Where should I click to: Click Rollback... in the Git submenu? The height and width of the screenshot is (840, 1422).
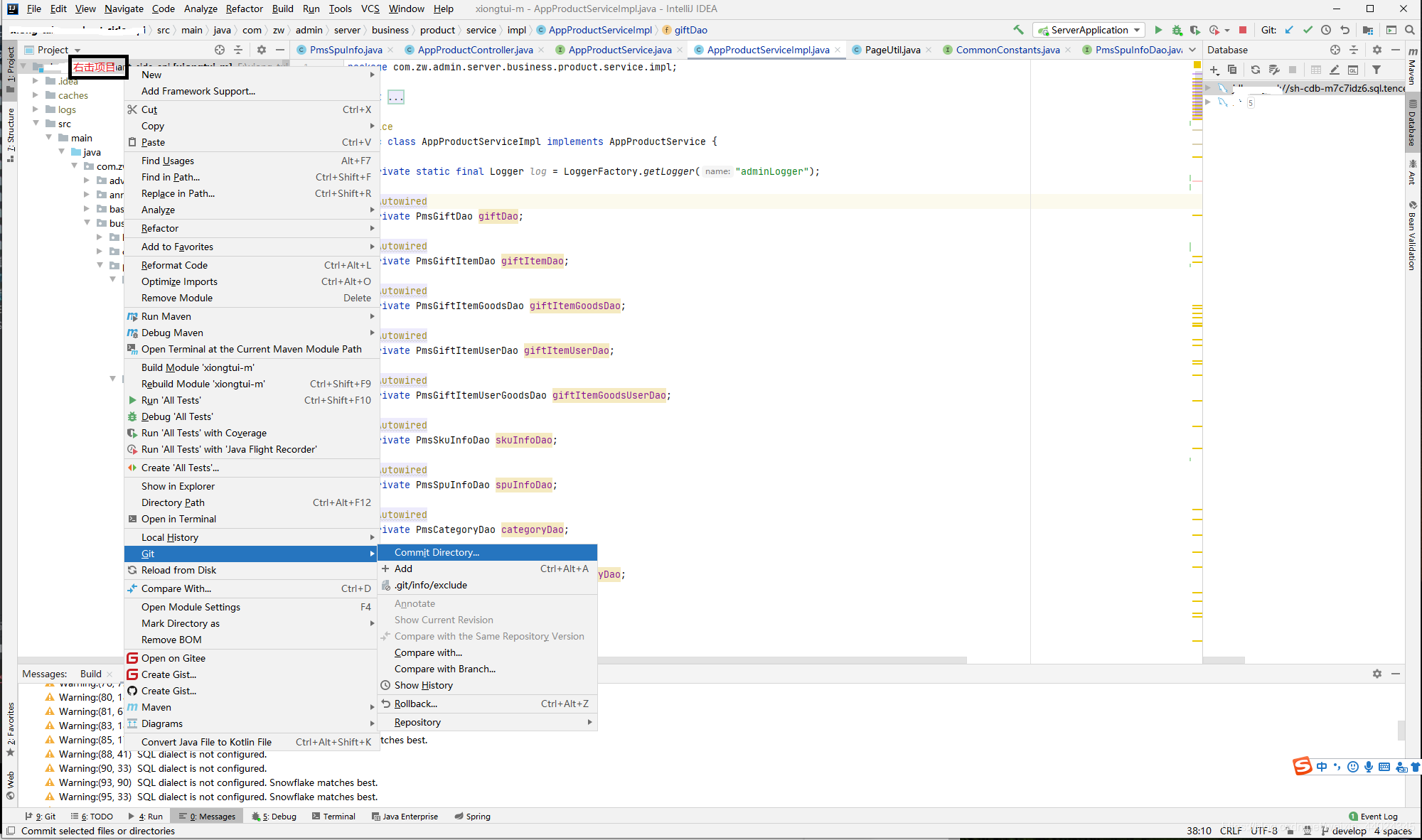[487, 704]
